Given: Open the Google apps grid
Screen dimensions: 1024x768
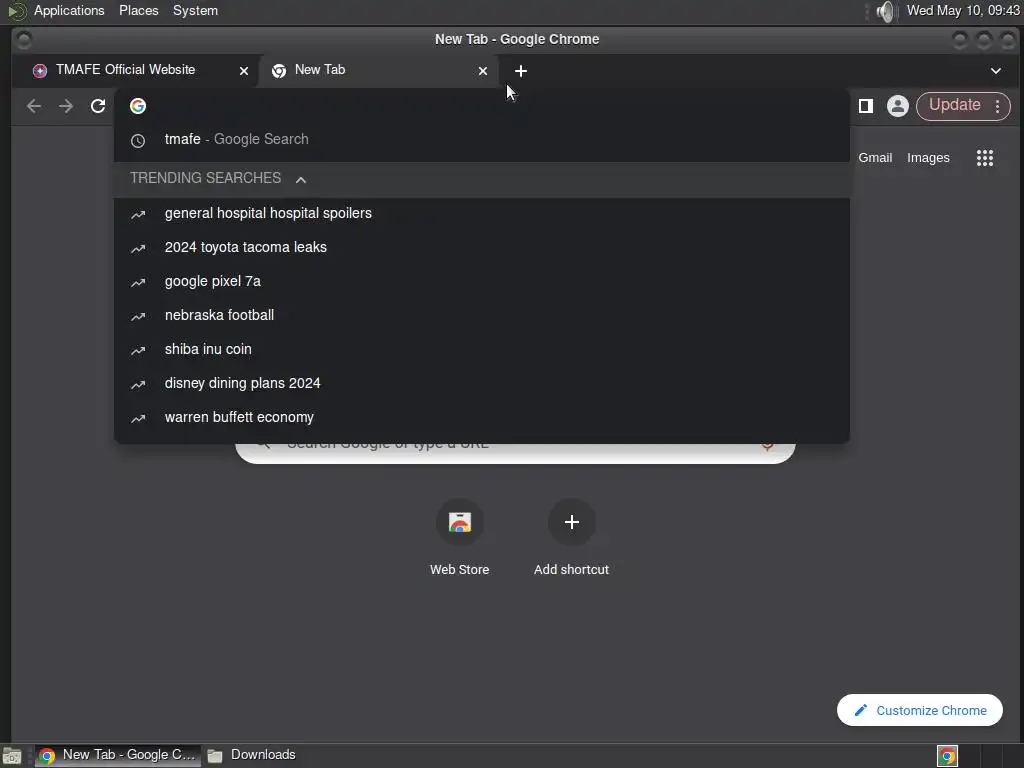Looking at the screenshot, I should pyautogui.click(x=985, y=157).
